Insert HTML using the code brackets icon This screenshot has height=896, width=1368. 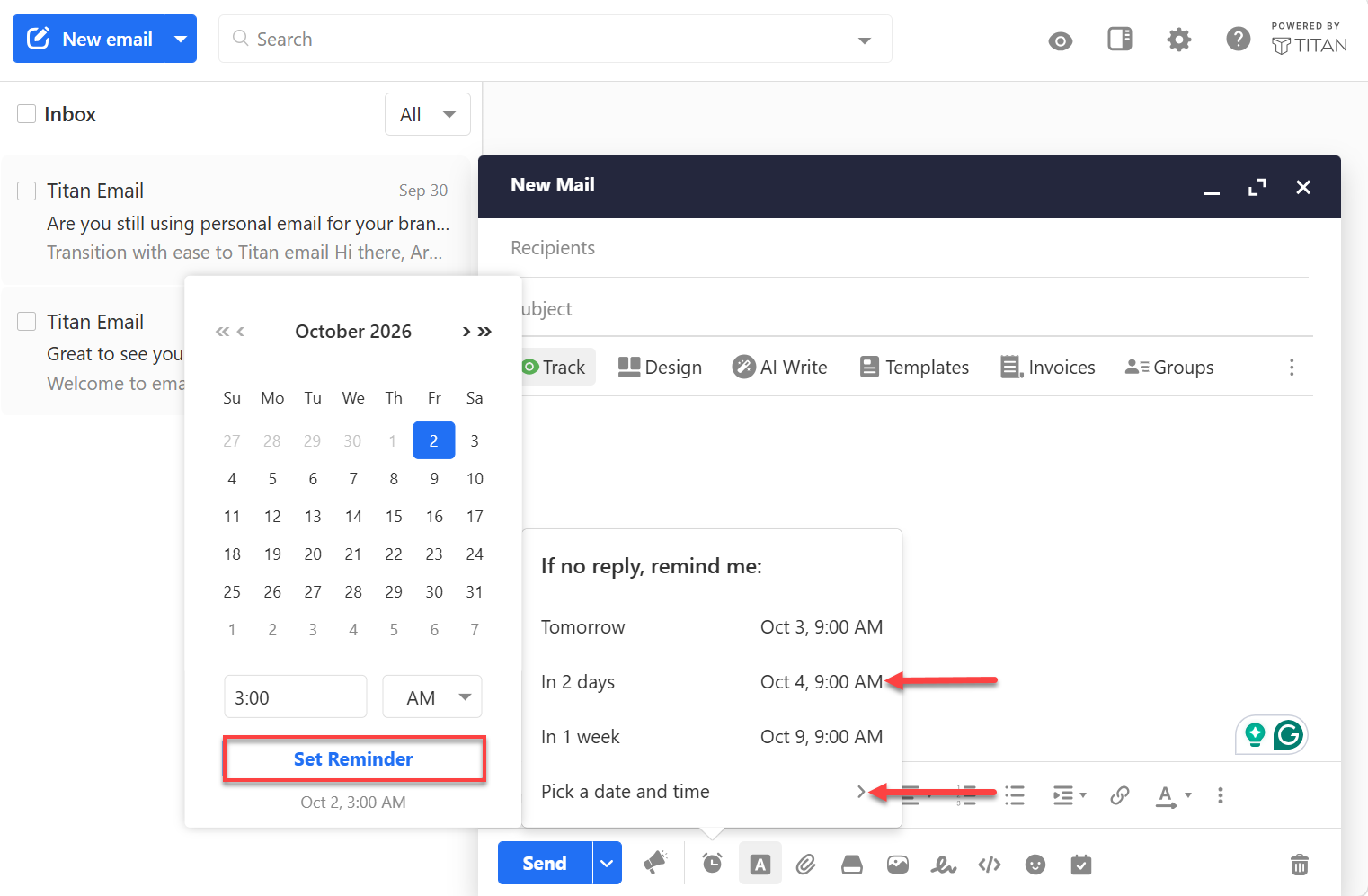(990, 864)
